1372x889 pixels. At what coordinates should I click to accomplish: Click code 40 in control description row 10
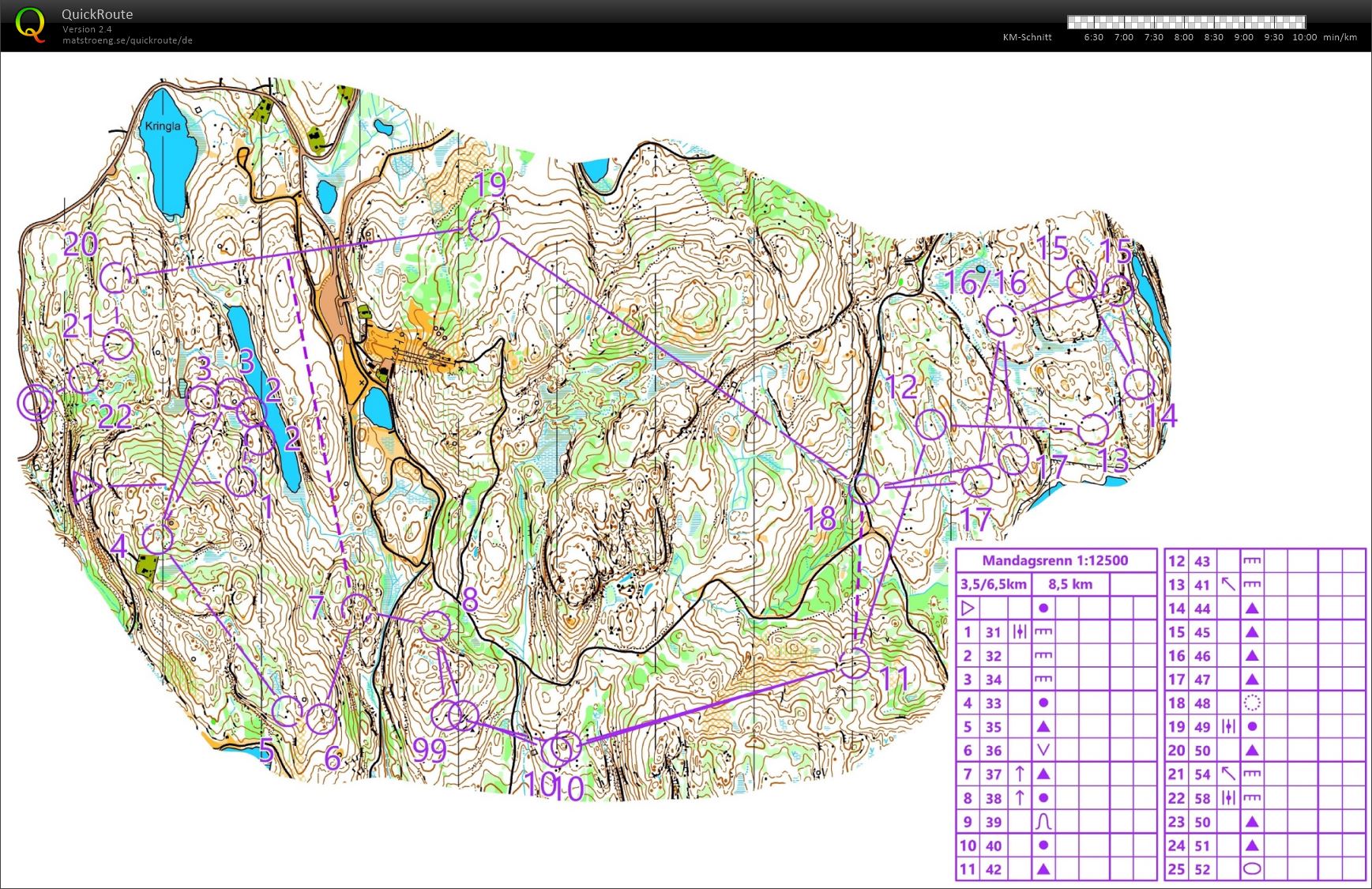(993, 845)
